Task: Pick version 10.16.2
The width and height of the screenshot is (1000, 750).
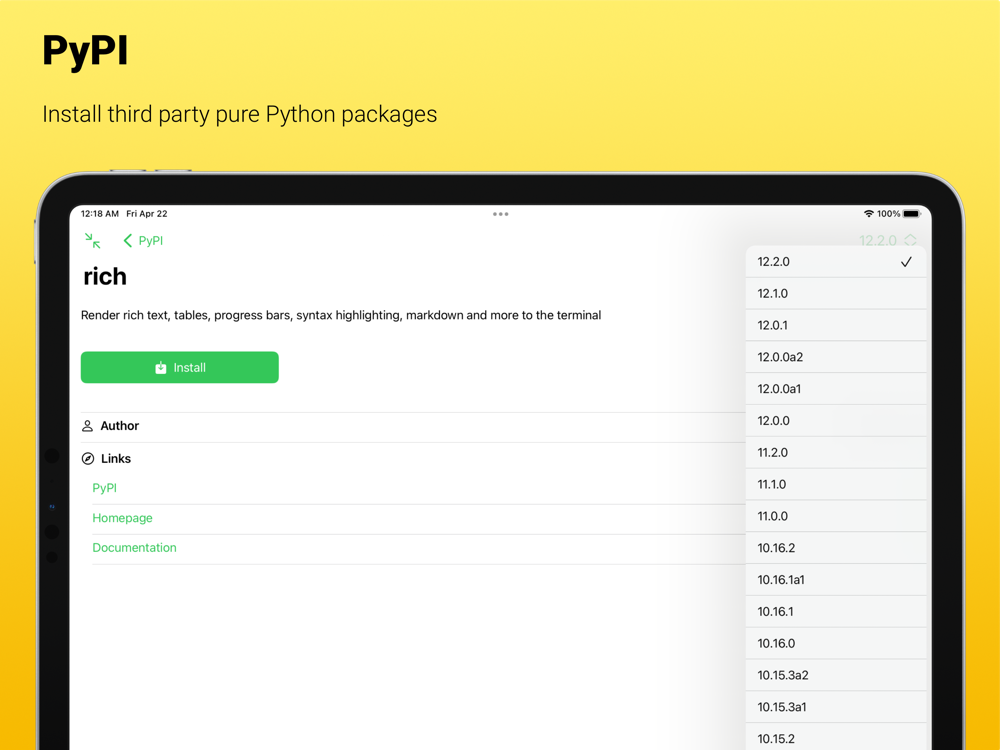Action: tap(835, 548)
